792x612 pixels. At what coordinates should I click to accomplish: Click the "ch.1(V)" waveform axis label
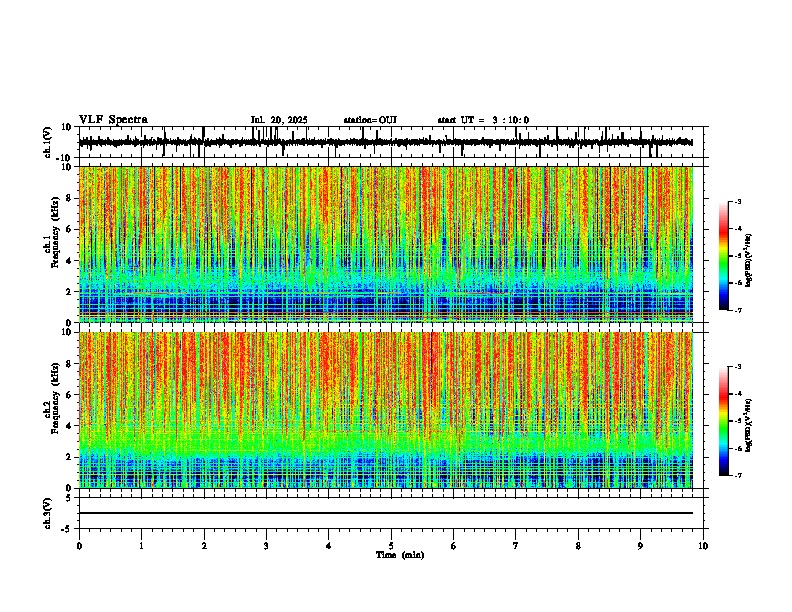click(x=48, y=142)
